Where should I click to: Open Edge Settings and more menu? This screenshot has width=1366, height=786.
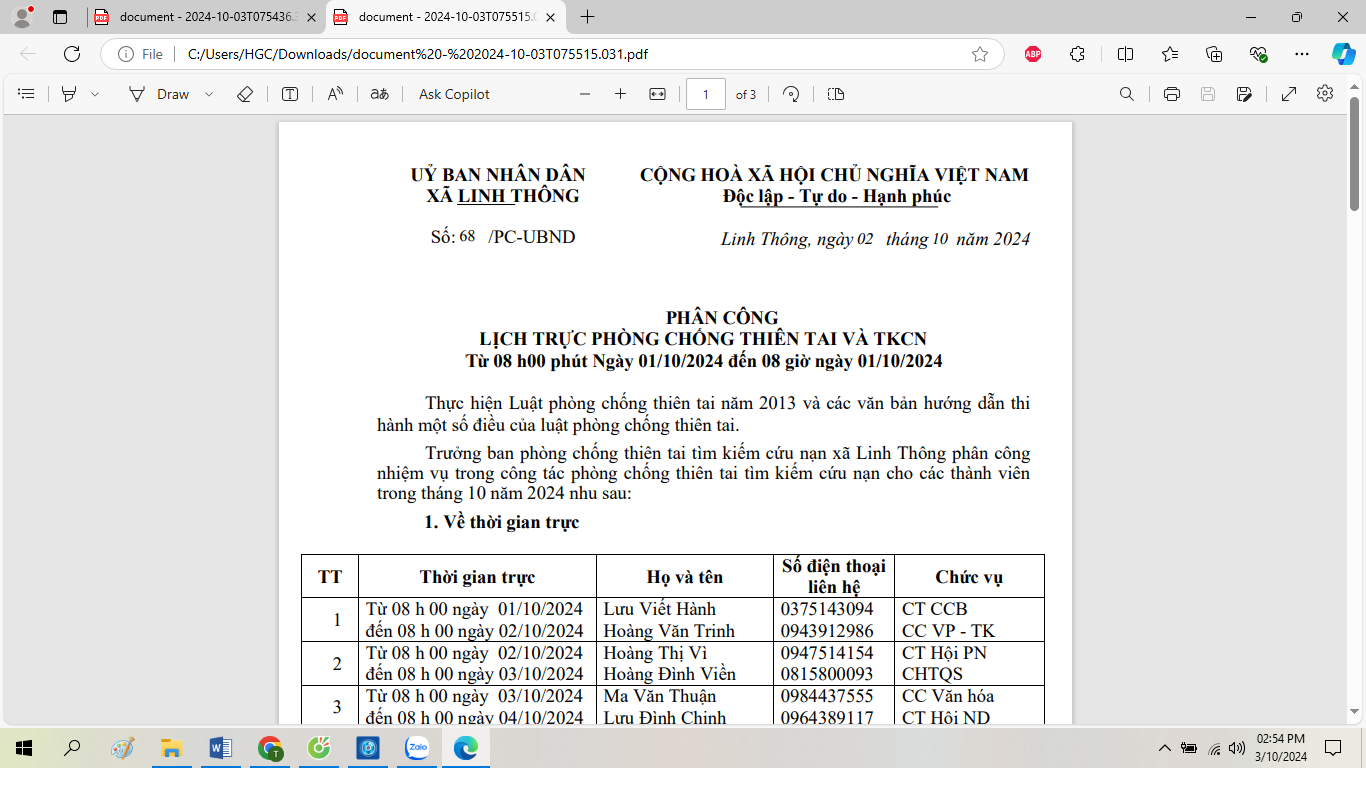coord(1302,54)
